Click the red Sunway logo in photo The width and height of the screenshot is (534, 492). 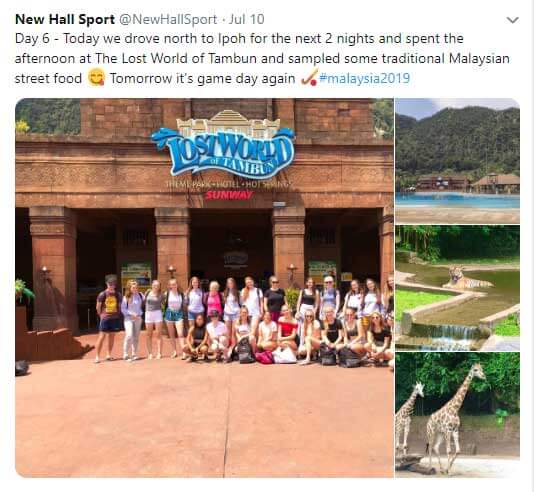(229, 195)
